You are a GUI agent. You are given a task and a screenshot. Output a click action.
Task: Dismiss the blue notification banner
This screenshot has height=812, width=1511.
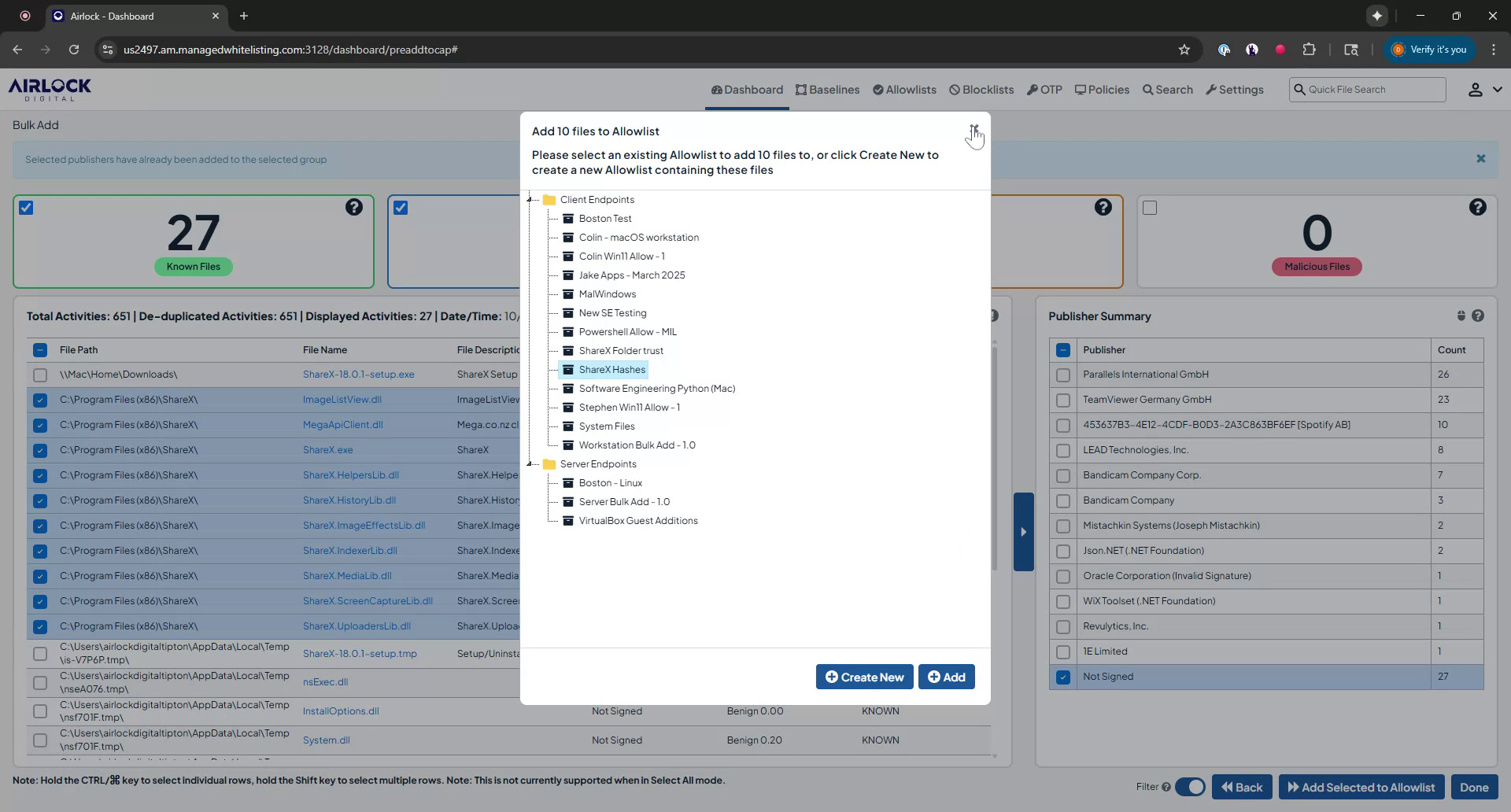1480,159
